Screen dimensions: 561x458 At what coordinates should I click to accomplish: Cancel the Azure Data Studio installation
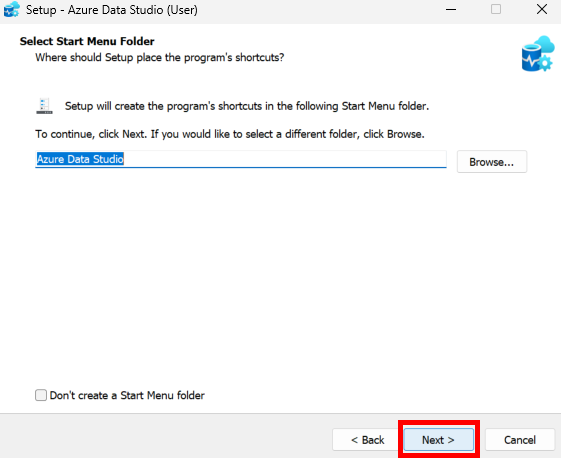pos(519,439)
